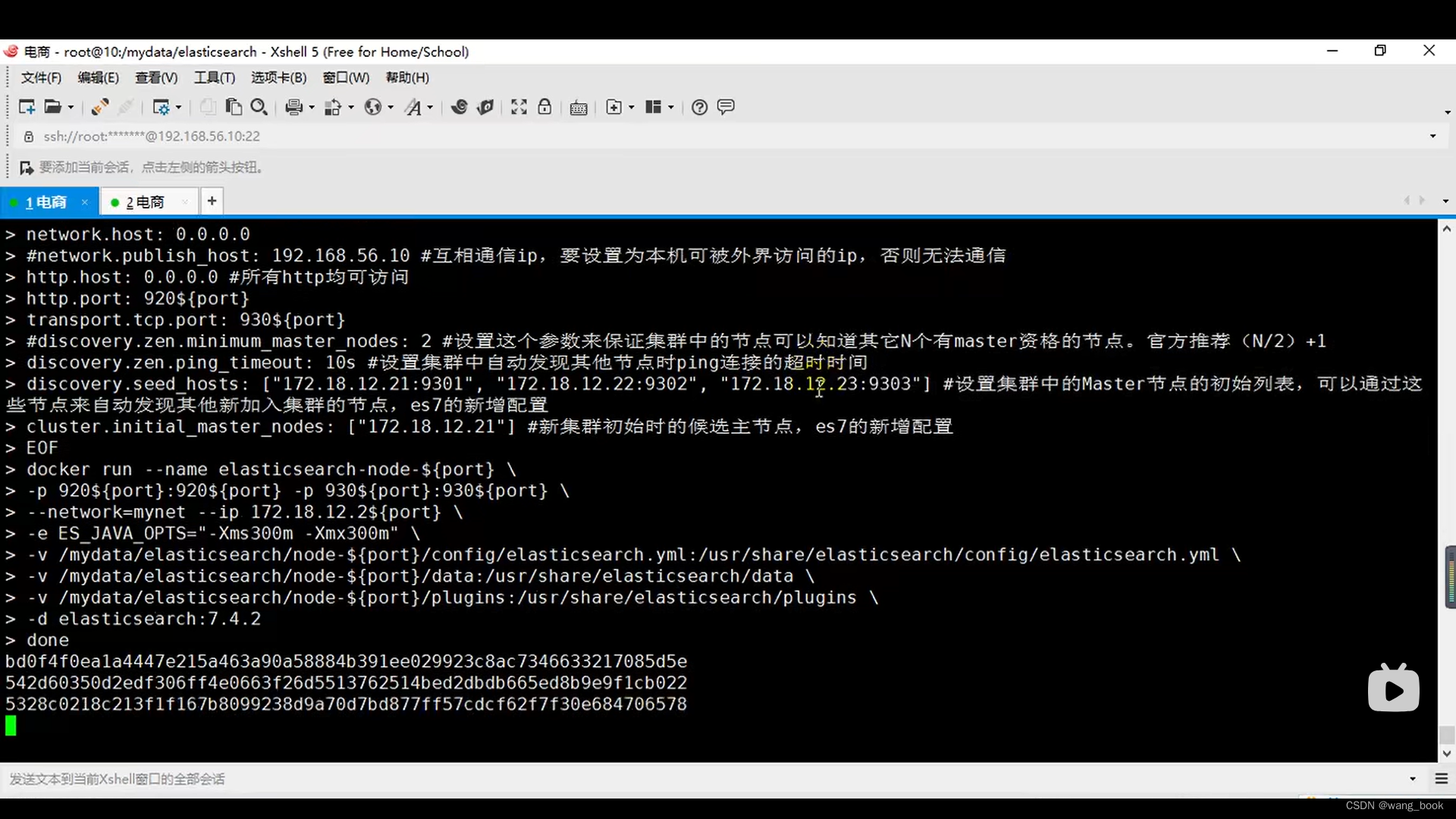The image size is (1456, 819).
Task: Open the 工具(T) menu
Action: (214, 77)
